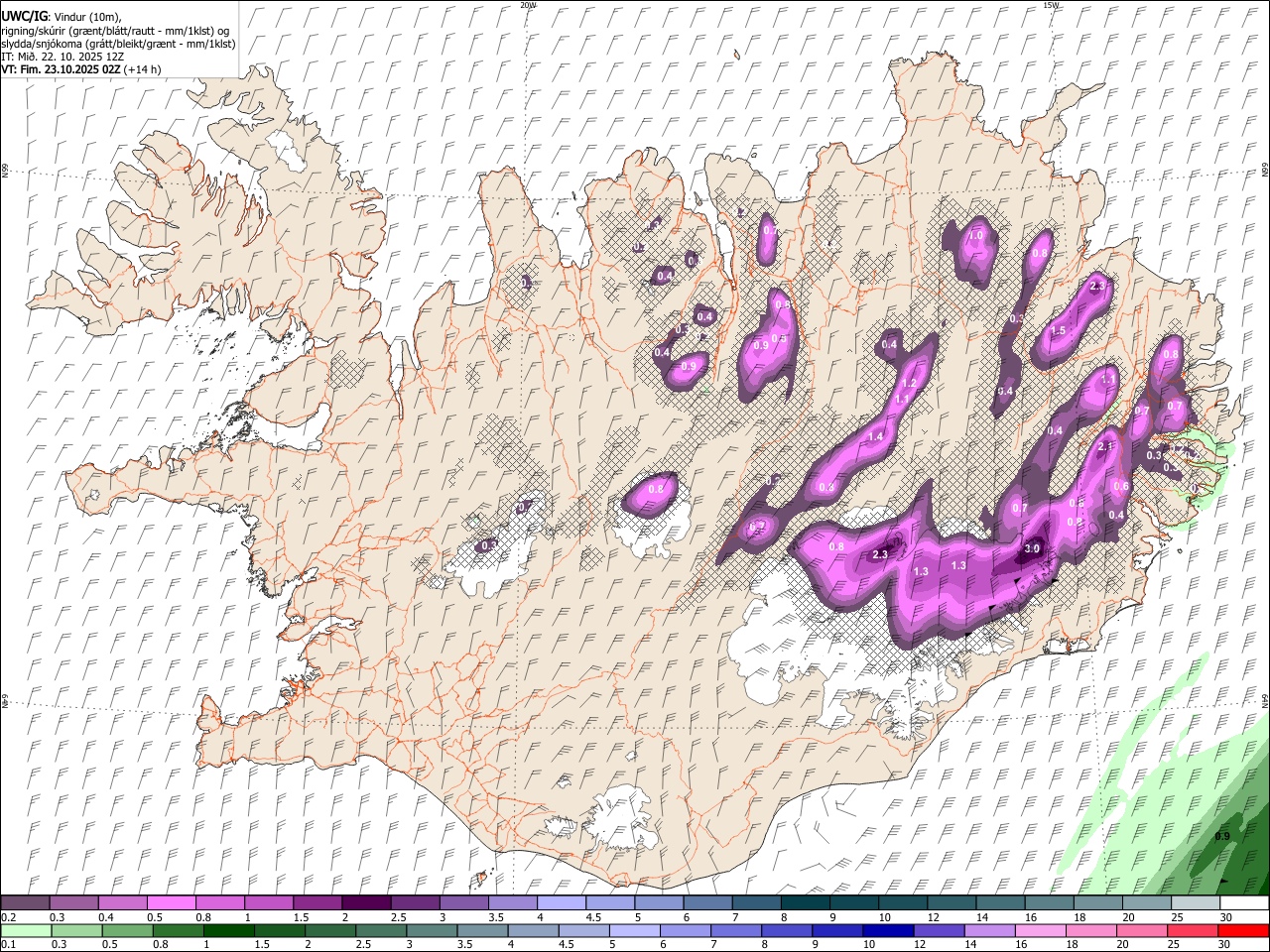Click the 3.0 snowfall maximum label
1270x952 pixels.
coord(1032,548)
